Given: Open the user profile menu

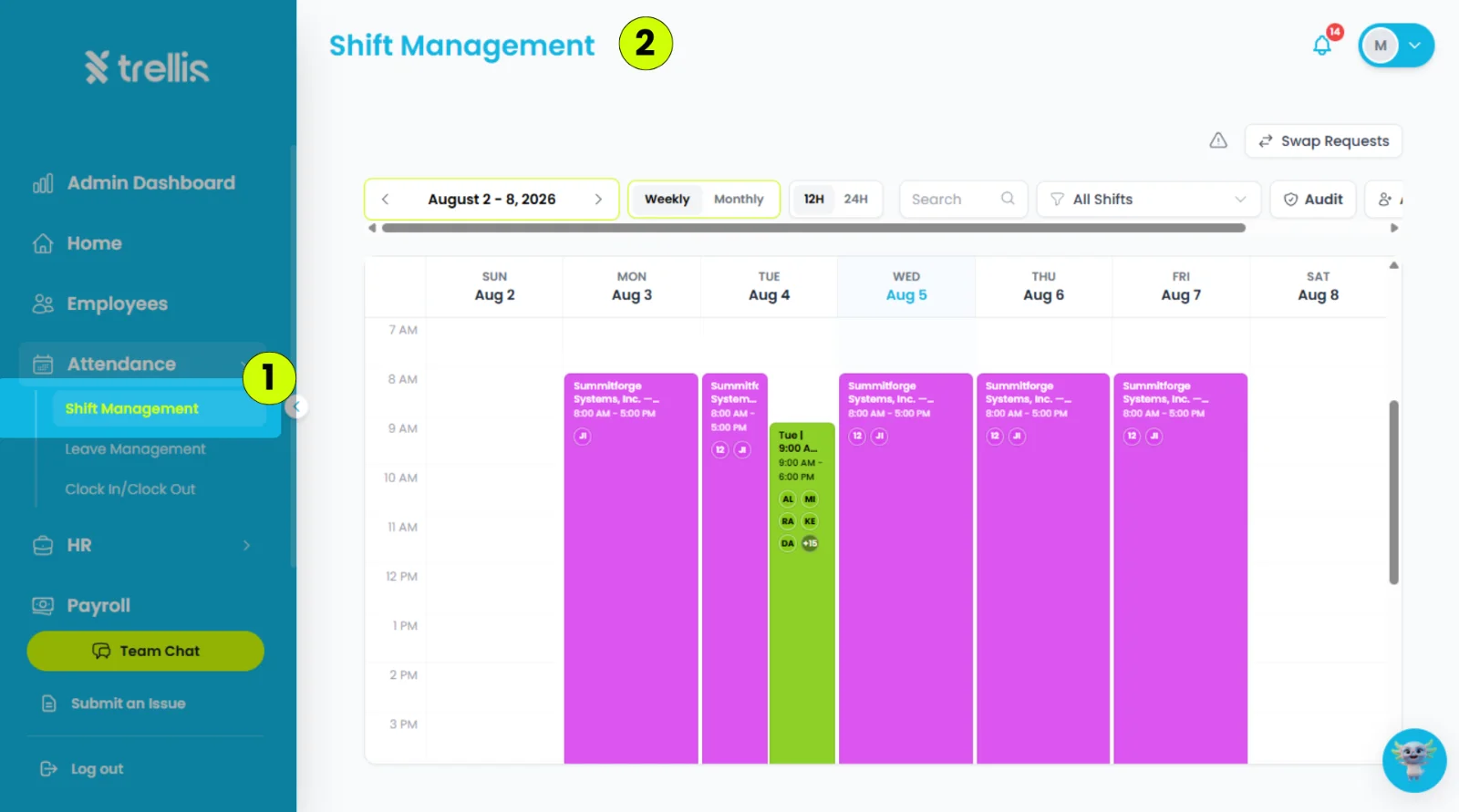Looking at the screenshot, I should 1396,46.
